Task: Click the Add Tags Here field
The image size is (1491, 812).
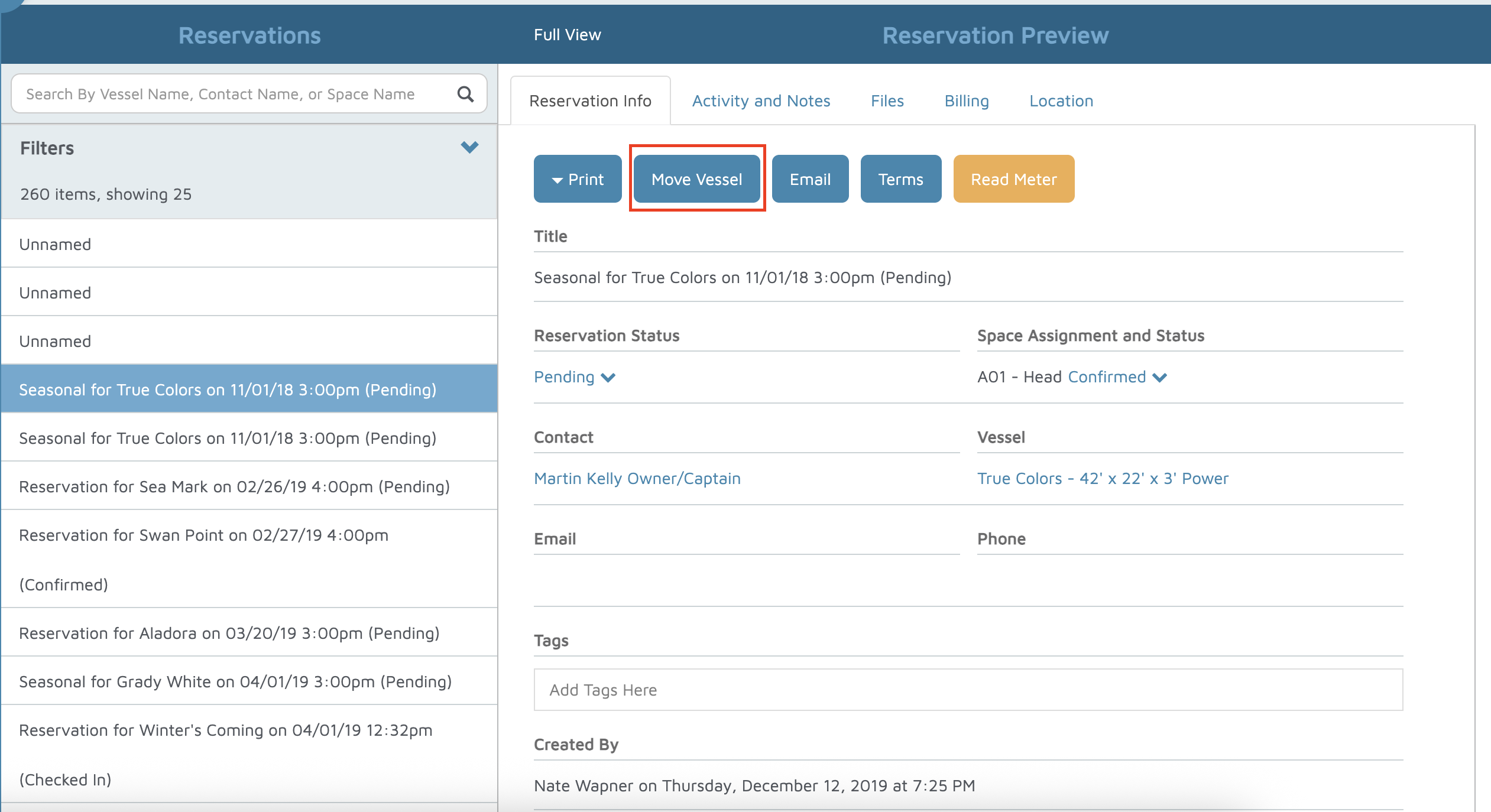Action: click(968, 690)
